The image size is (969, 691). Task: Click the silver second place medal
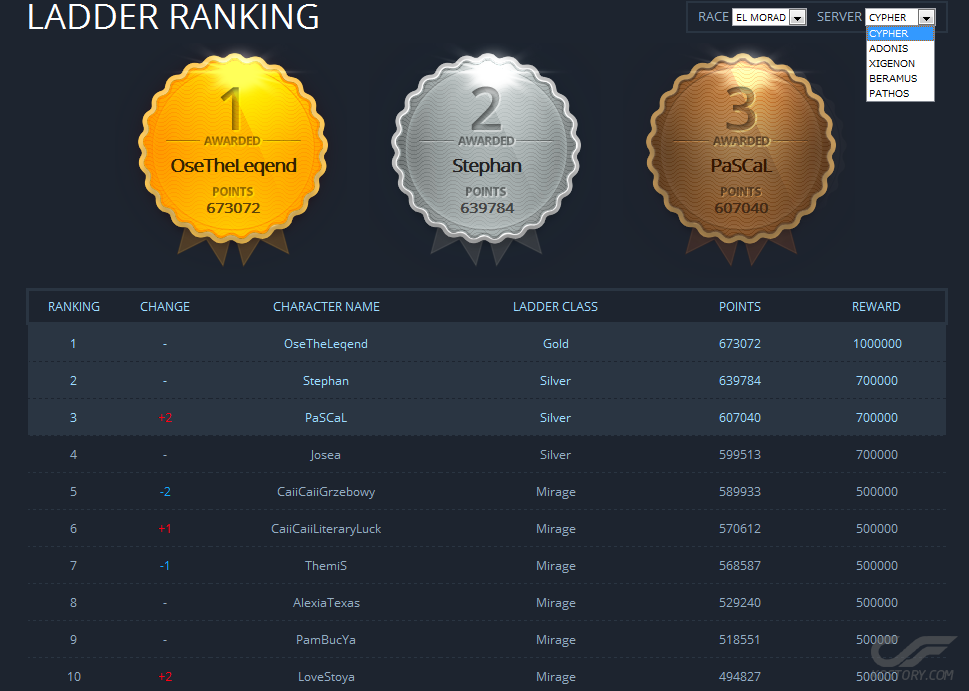point(486,148)
